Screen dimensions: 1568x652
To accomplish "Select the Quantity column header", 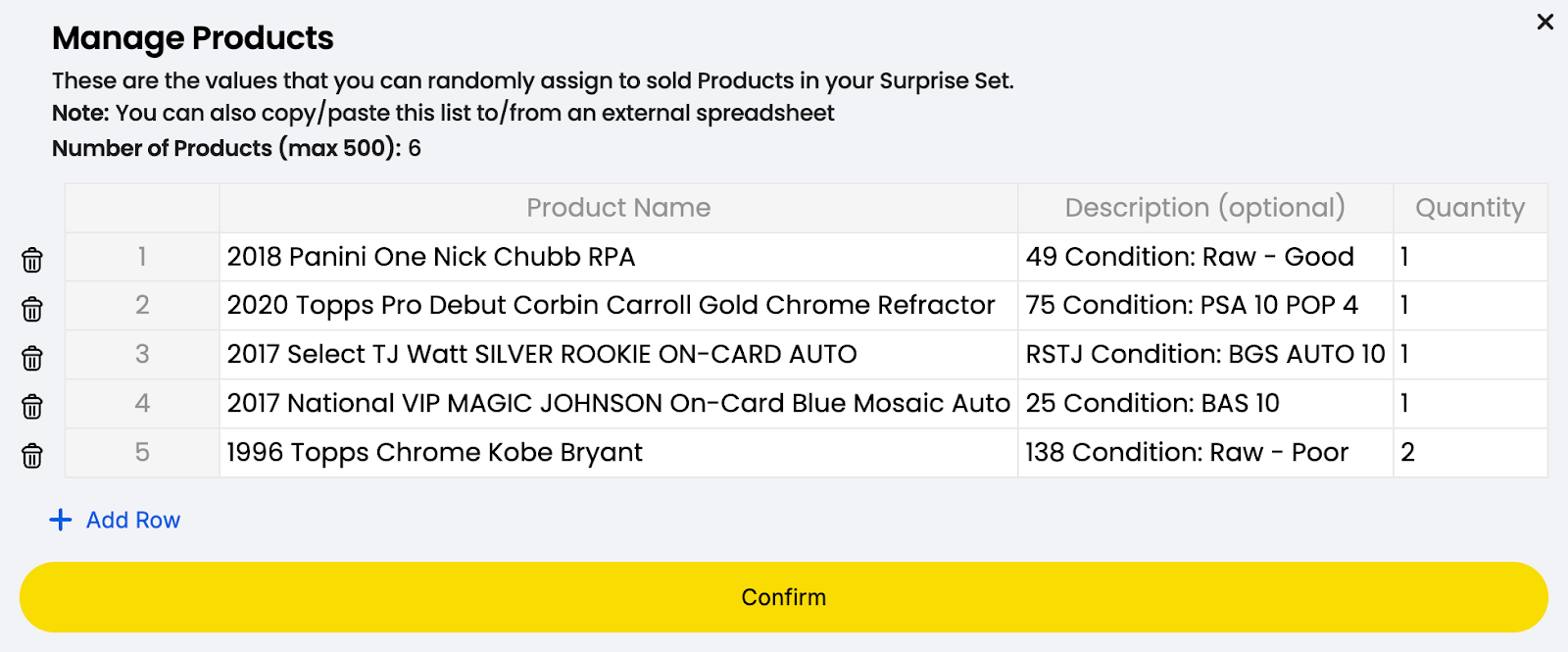I will coord(1469,208).
